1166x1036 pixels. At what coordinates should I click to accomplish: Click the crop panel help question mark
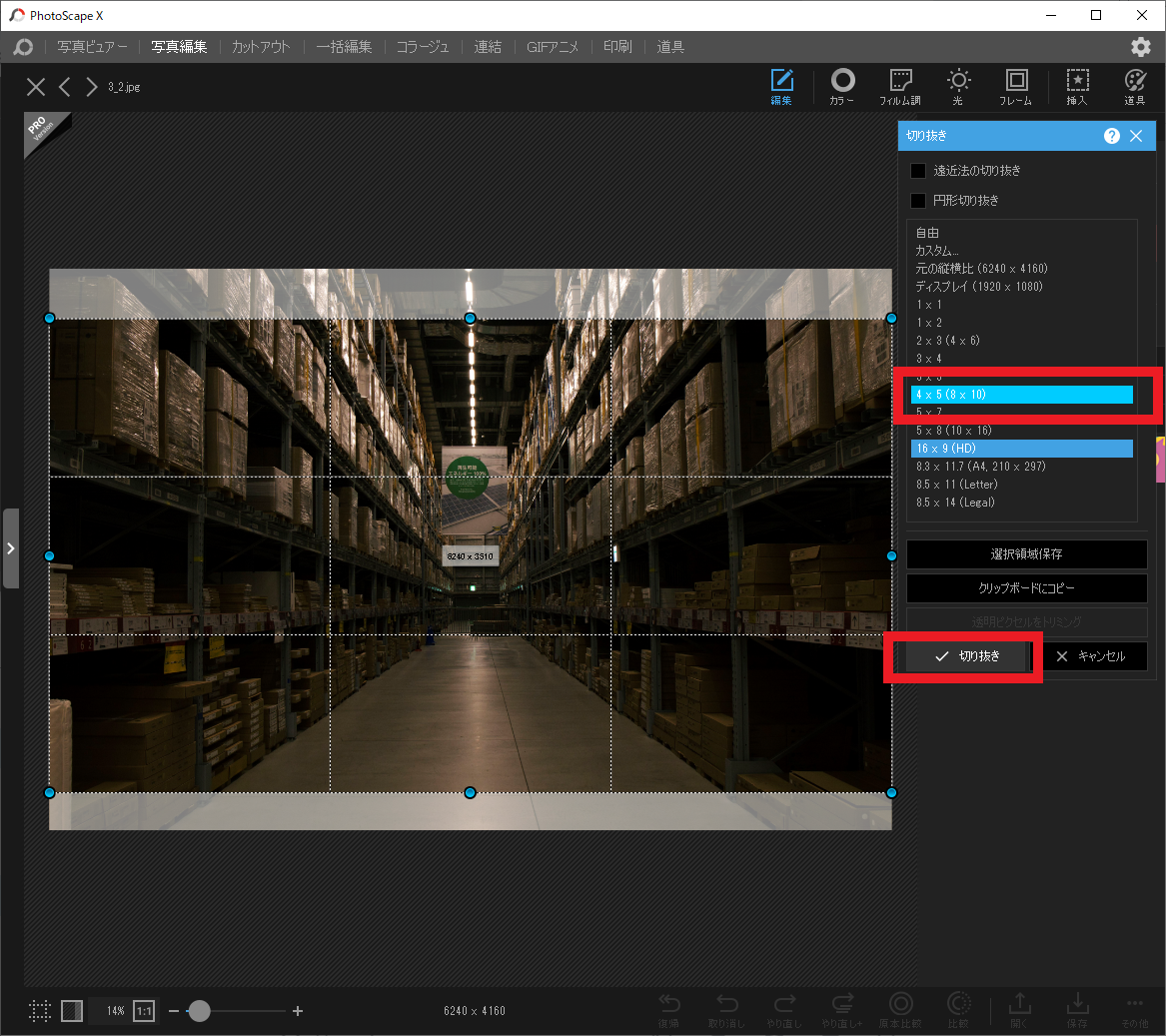pyautogui.click(x=1111, y=136)
